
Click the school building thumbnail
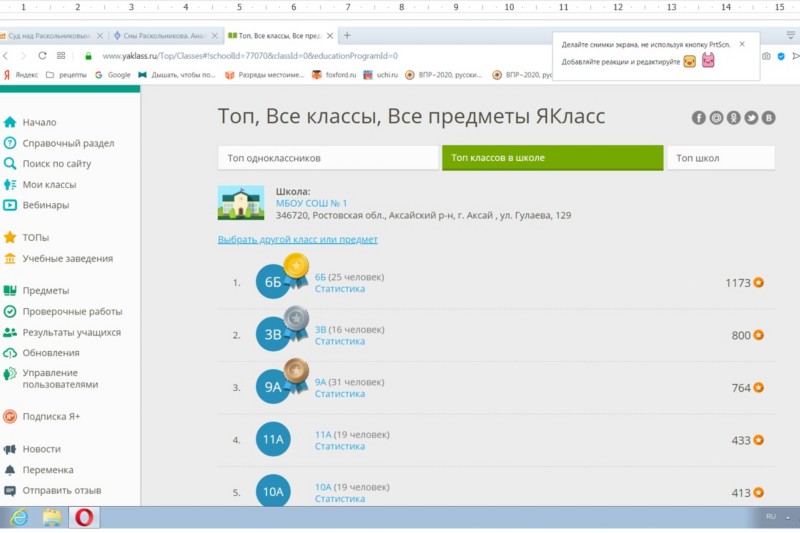point(241,203)
